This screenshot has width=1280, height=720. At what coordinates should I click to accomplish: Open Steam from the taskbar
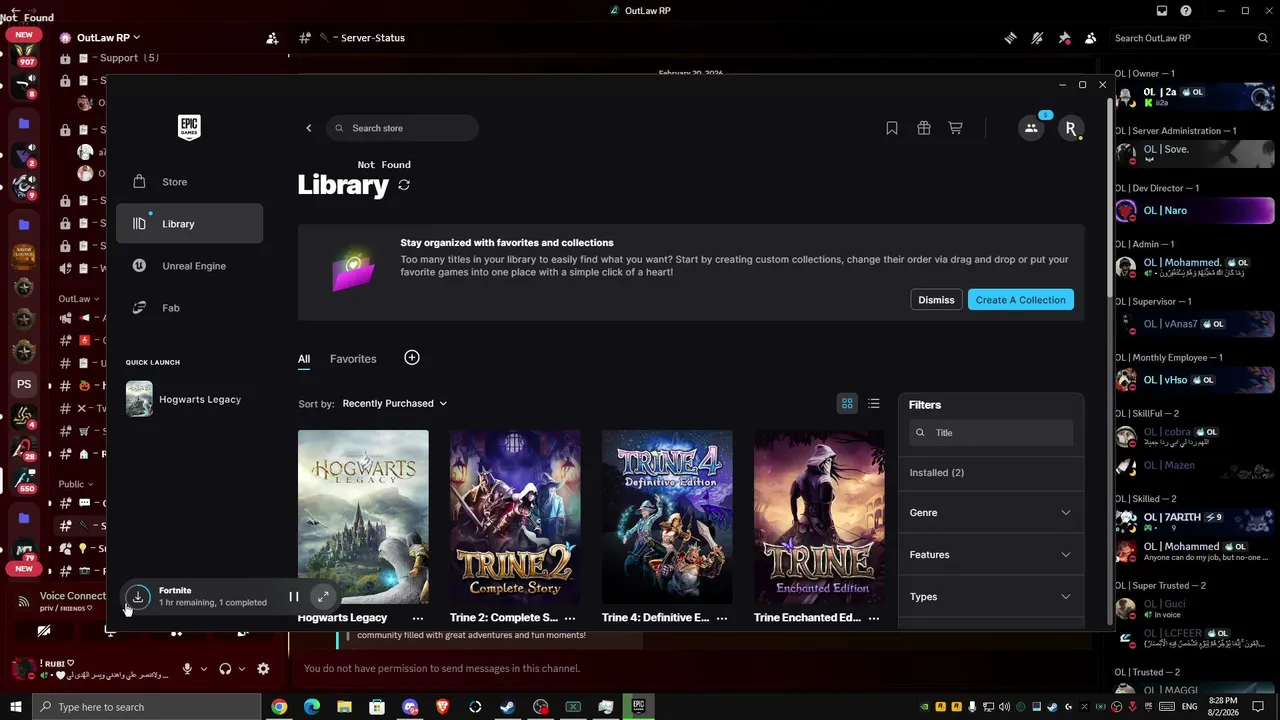point(508,707)
